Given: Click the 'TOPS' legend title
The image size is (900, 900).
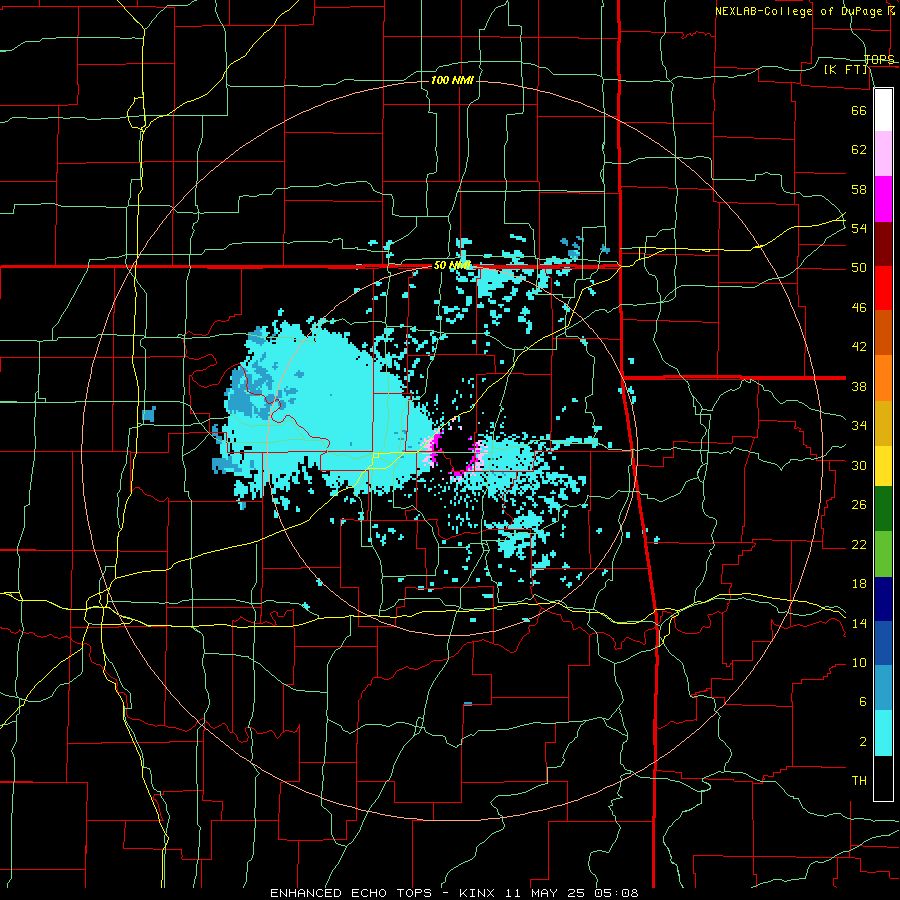Looking at the screenshot, I should 879,59.
